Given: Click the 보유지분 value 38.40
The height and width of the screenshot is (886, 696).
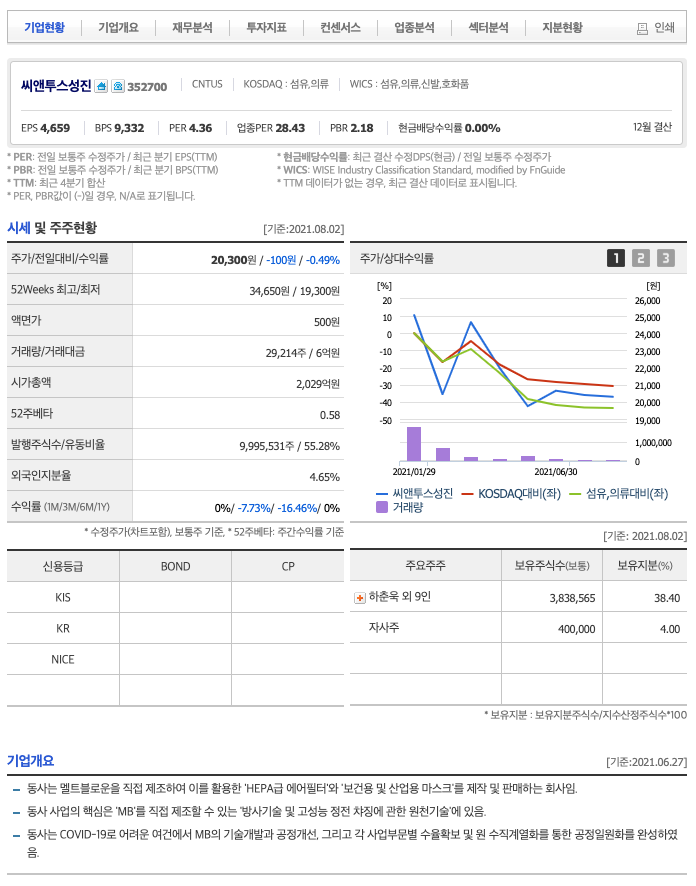Looking at the screenshot, I should coord(667,598).
